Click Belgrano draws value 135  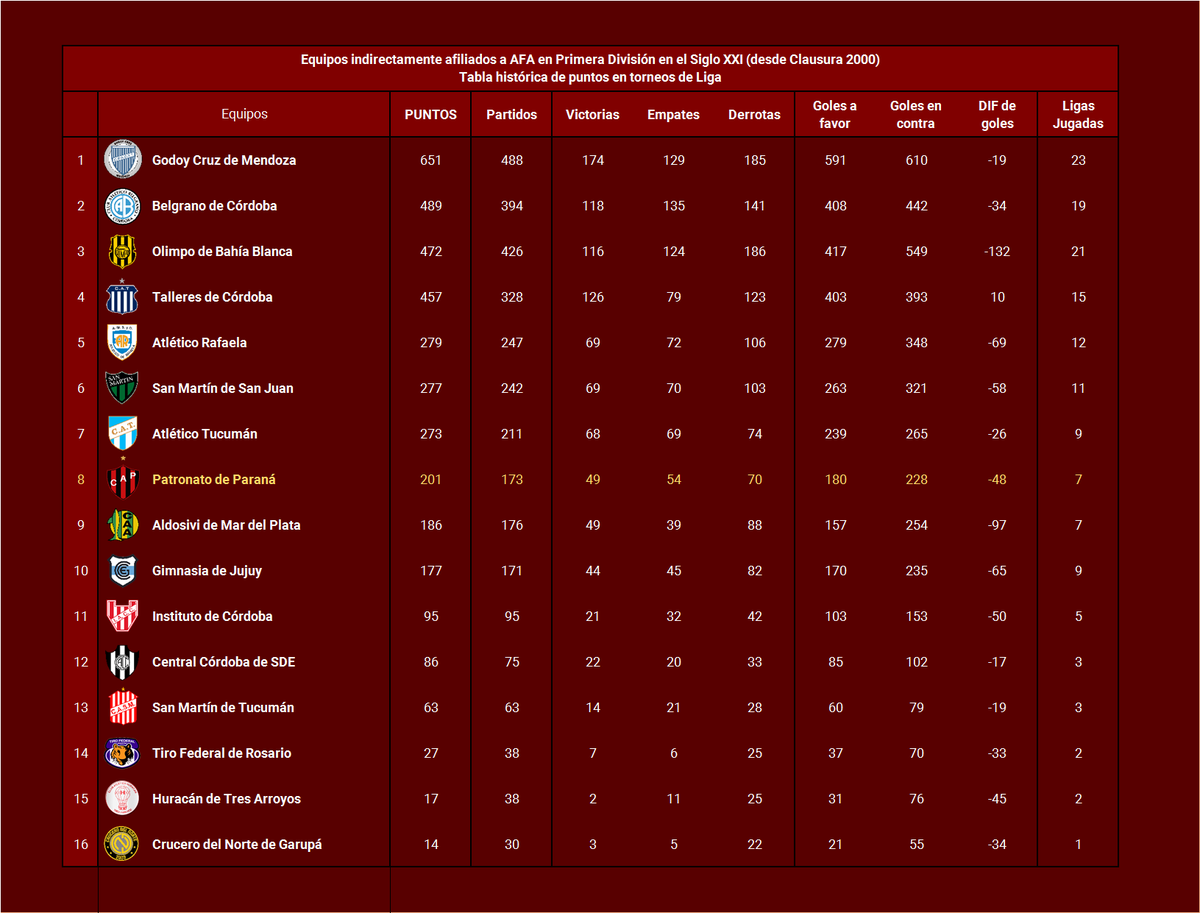pos(674,206)
